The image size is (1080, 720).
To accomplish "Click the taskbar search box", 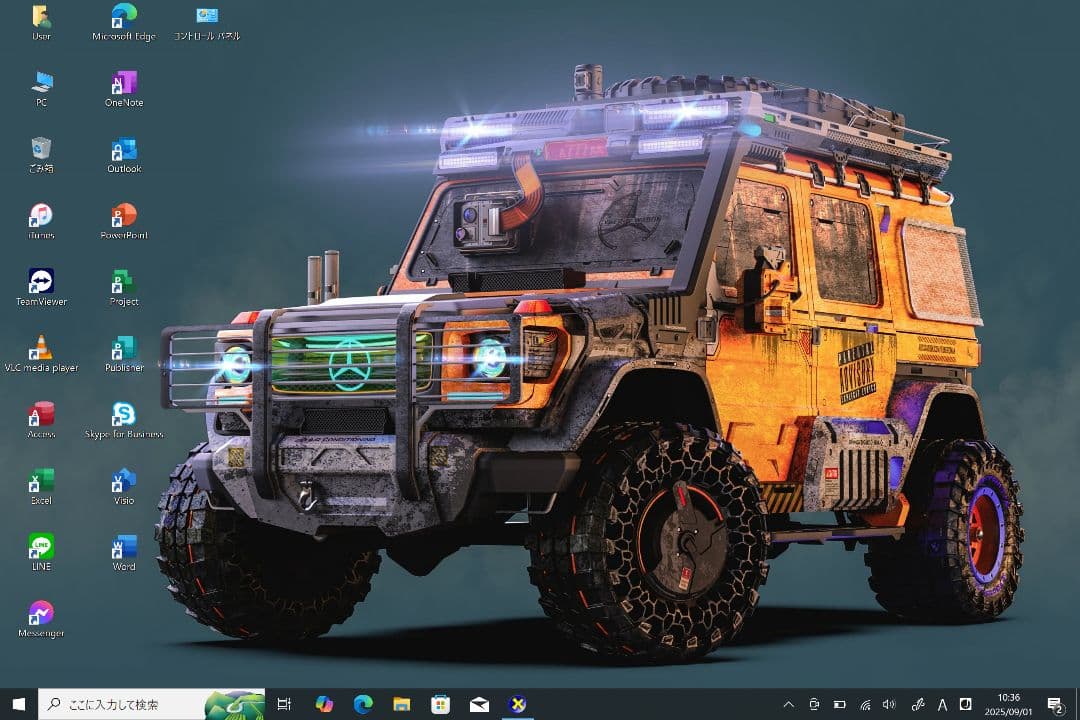I will (x=130, y=704).
